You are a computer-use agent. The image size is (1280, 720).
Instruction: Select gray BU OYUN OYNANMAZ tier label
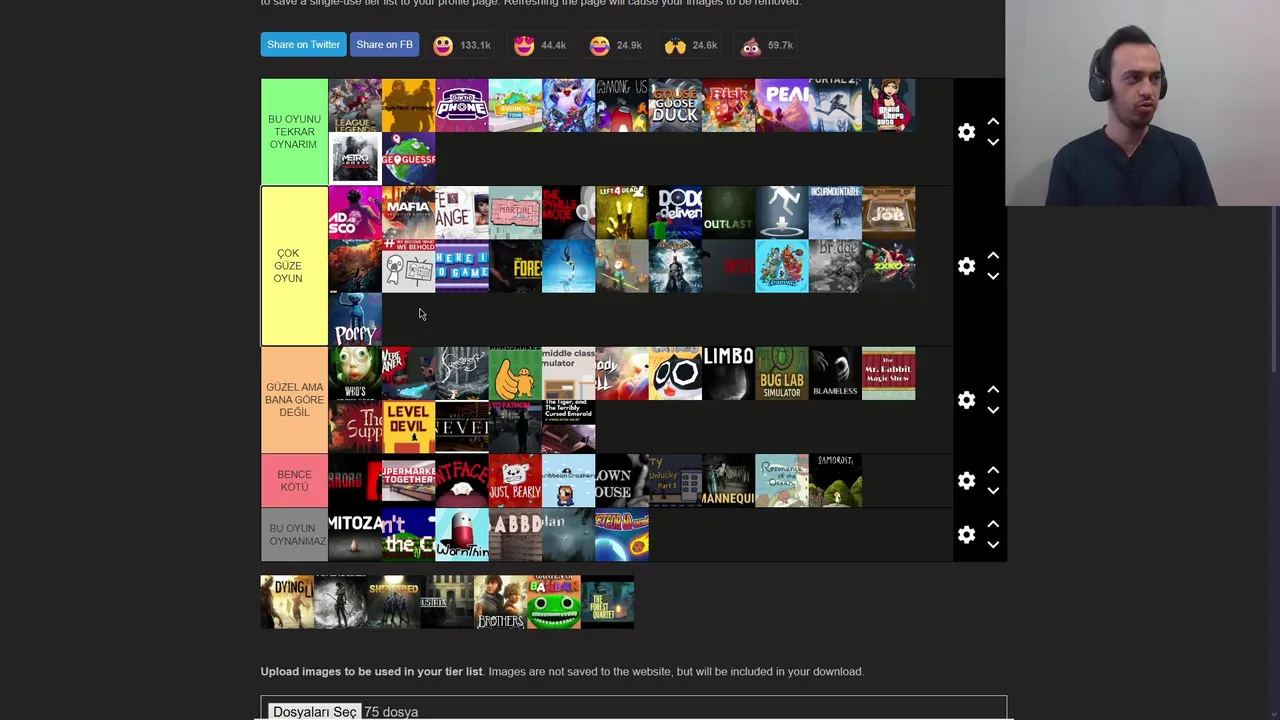294,535
